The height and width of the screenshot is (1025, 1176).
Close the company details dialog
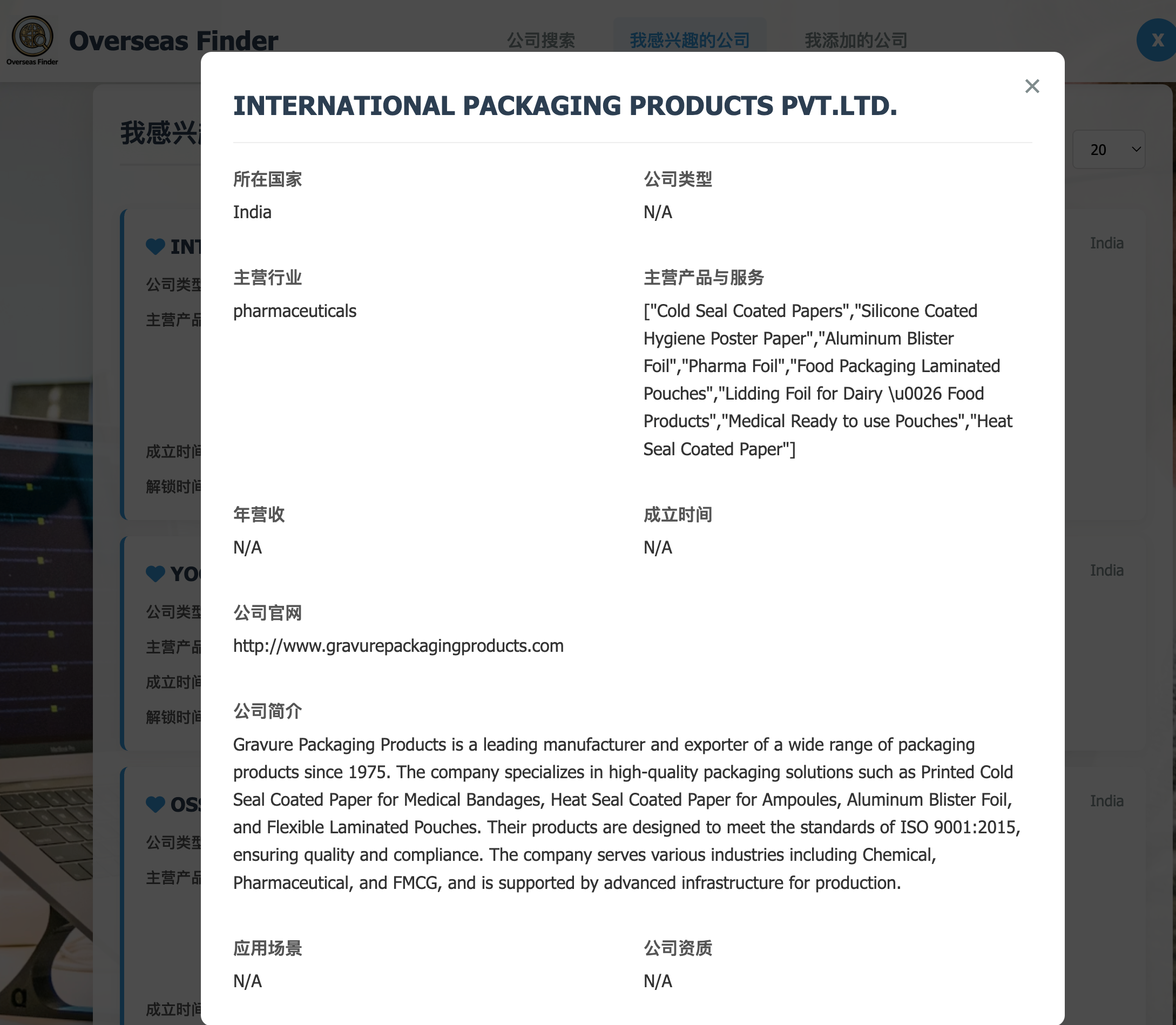point(1032,86)
